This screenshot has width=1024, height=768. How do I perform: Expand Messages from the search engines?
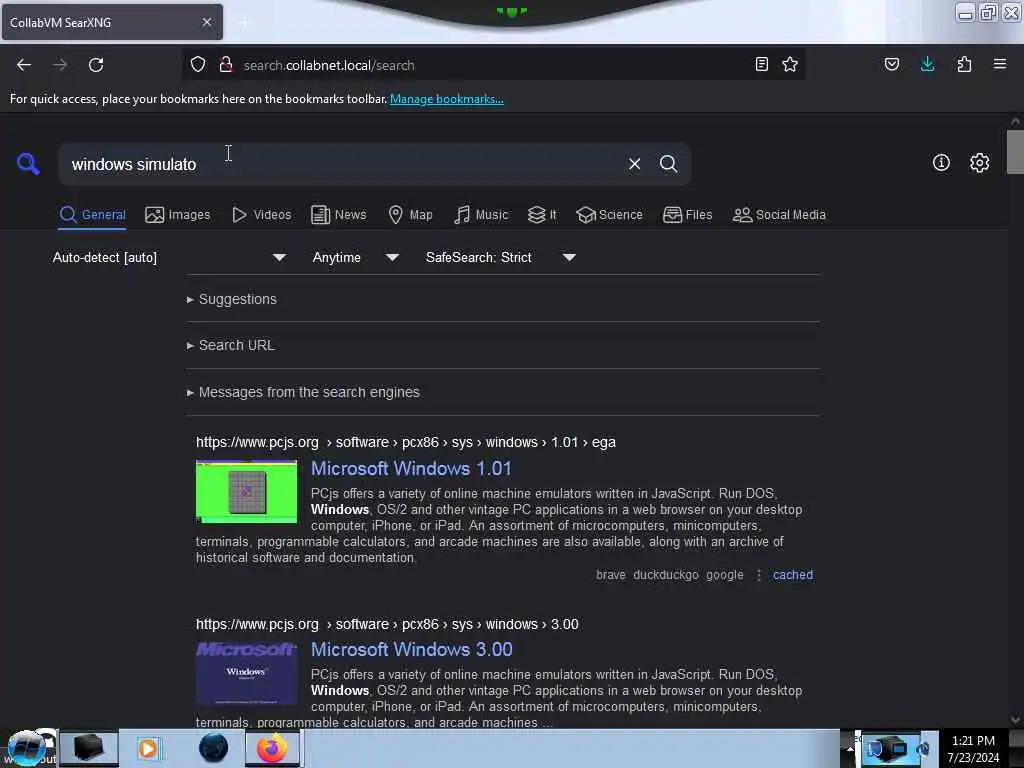(303, 392)
